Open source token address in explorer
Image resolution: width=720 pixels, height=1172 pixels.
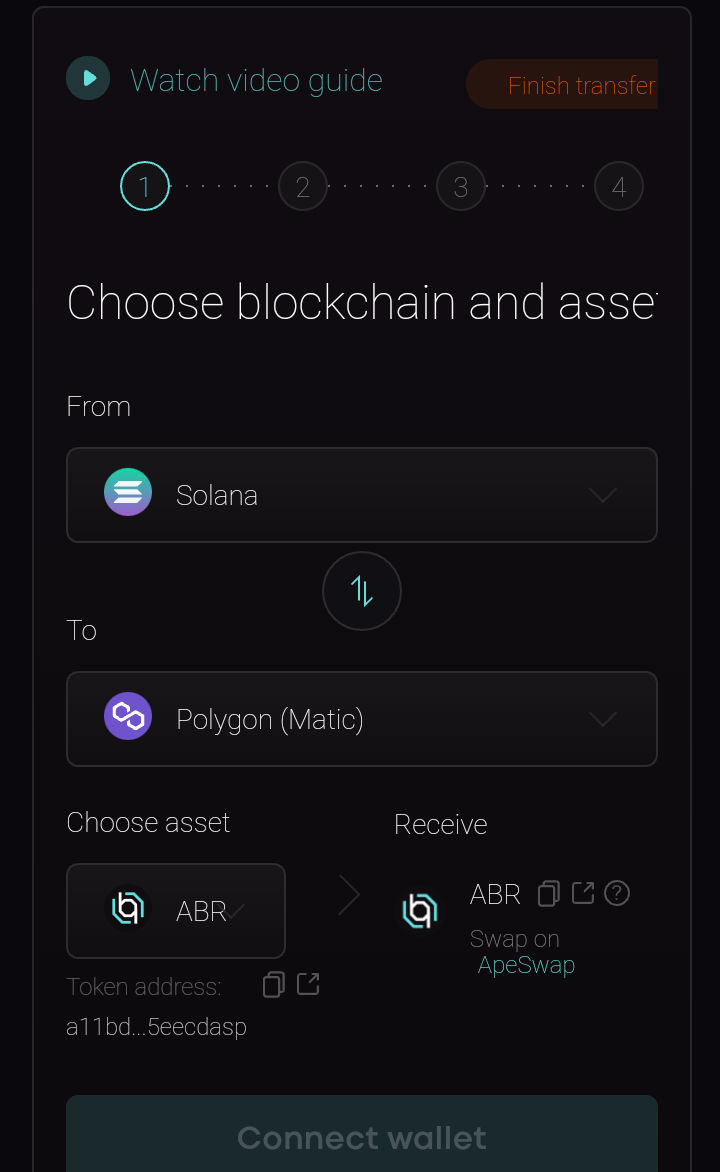[308, 984]
